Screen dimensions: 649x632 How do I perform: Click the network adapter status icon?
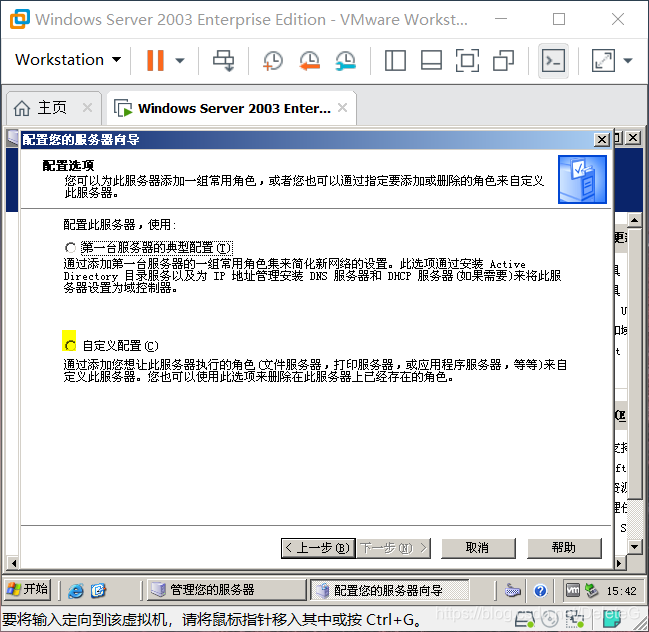pyautogui.click(x=575, y=619)
